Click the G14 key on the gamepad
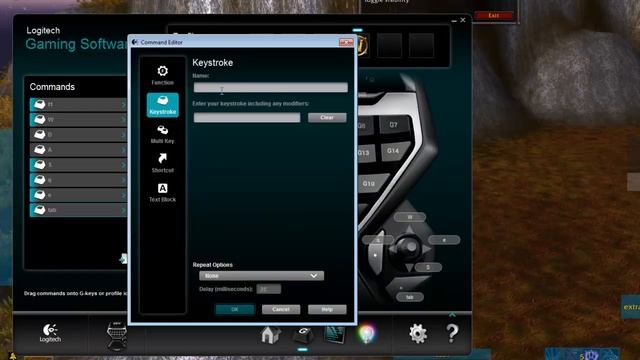This screenshot has width=640, height=360. [x=393, y=151]
